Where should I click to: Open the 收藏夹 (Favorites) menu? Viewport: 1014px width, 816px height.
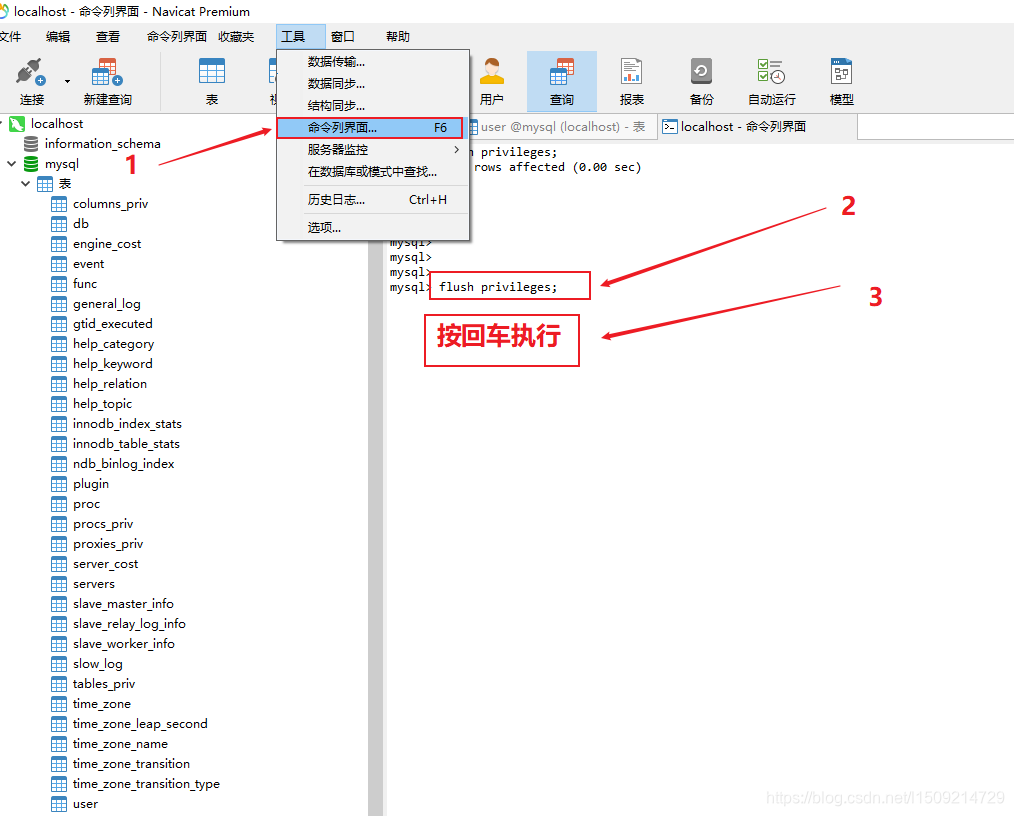click(x=236, y=37)
